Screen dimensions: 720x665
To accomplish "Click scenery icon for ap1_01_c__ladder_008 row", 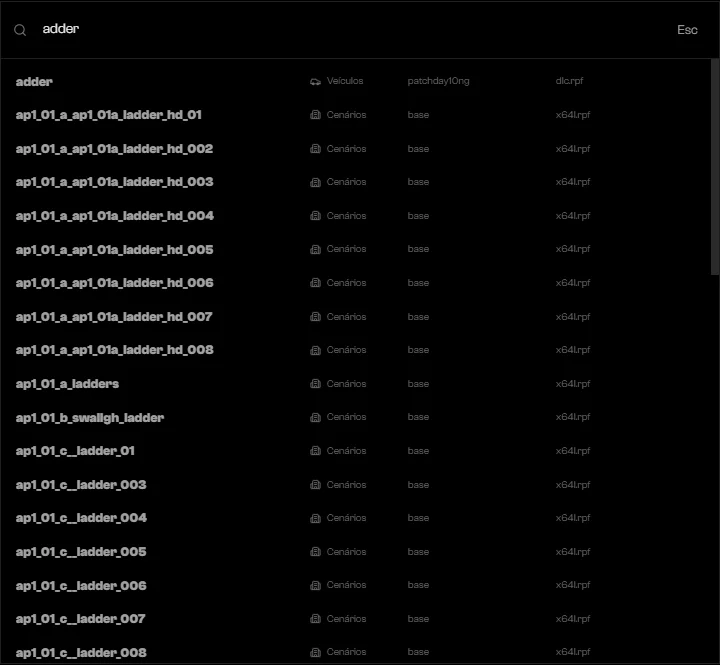I will pos(315,652).
